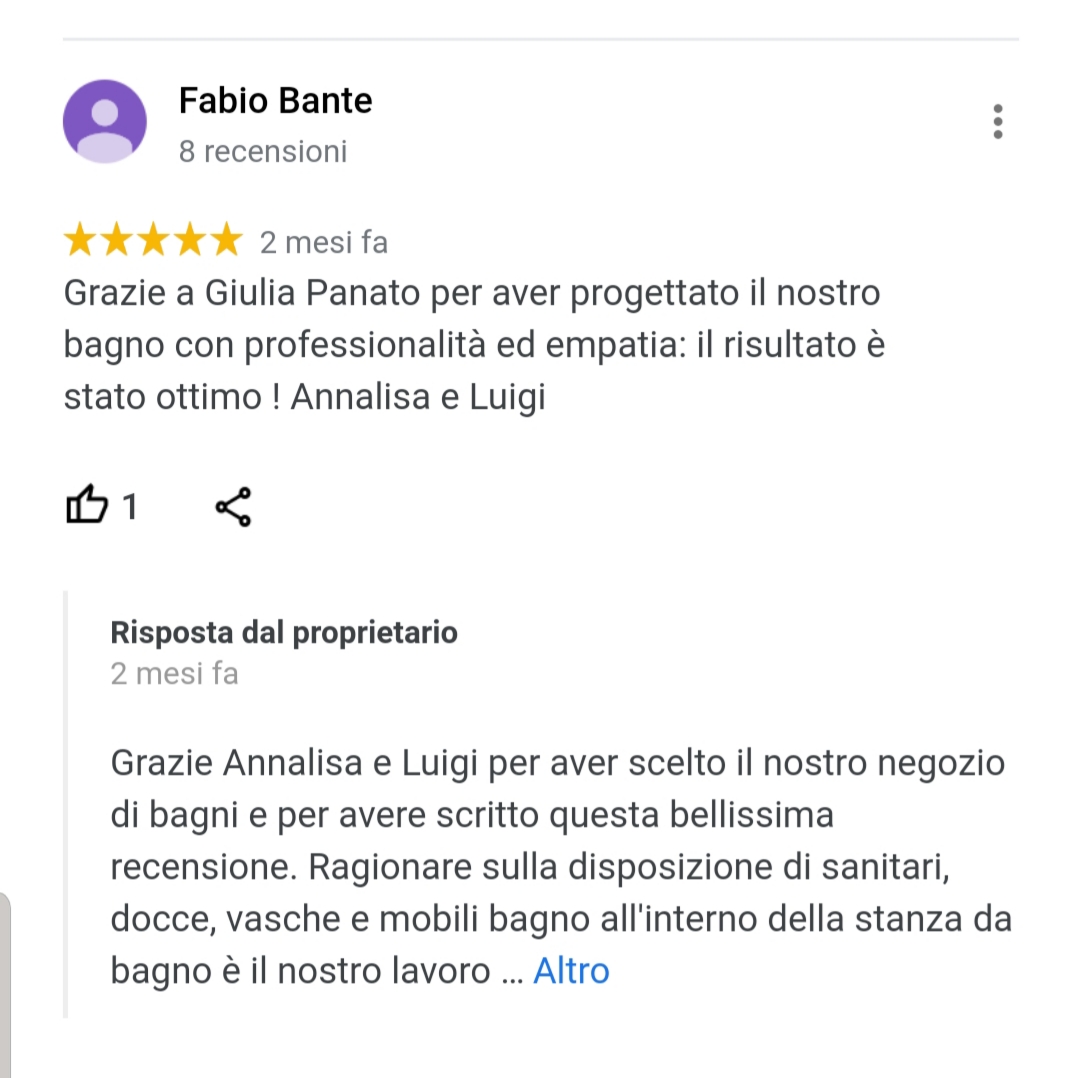The width and height of the screenshot is (1080, 1078).
Task: Tap the owner reply '2 mesi fa' date
Action: (174, 674)
